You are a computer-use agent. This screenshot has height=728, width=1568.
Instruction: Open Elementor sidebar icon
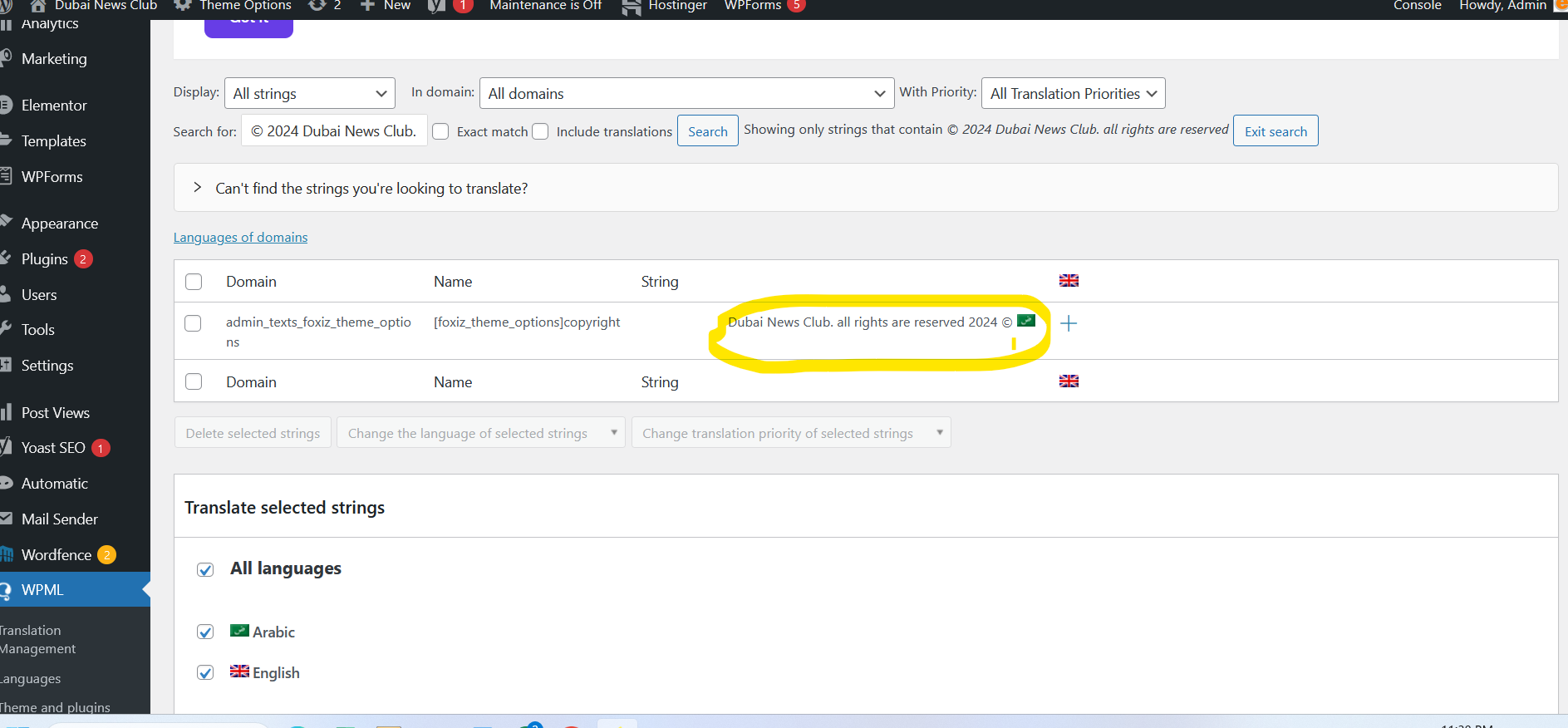point(5,105)
